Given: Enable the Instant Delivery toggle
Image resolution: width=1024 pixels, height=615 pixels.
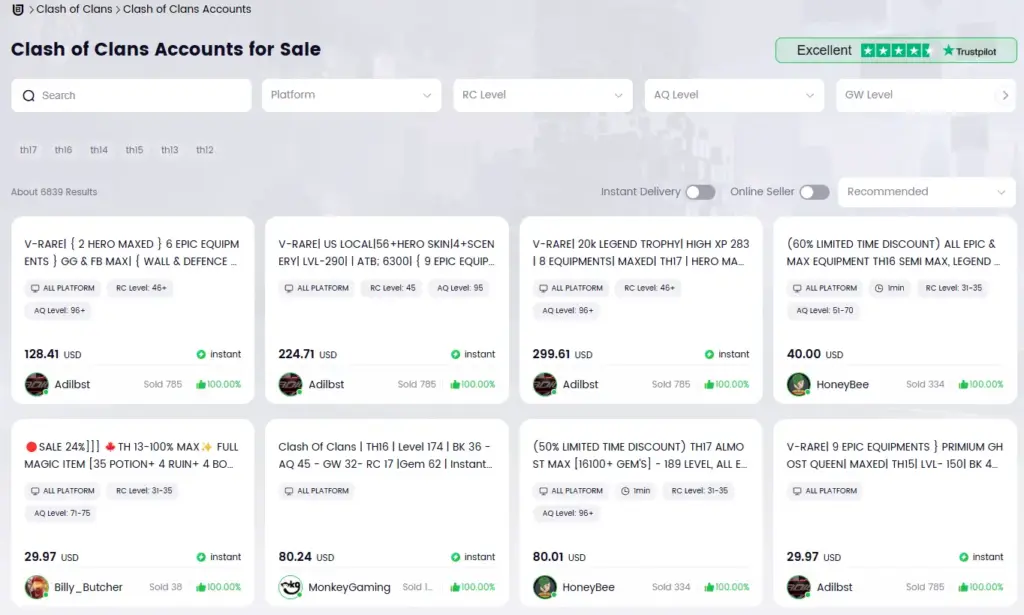Looking at the screenshot, I should click(700, 192).
